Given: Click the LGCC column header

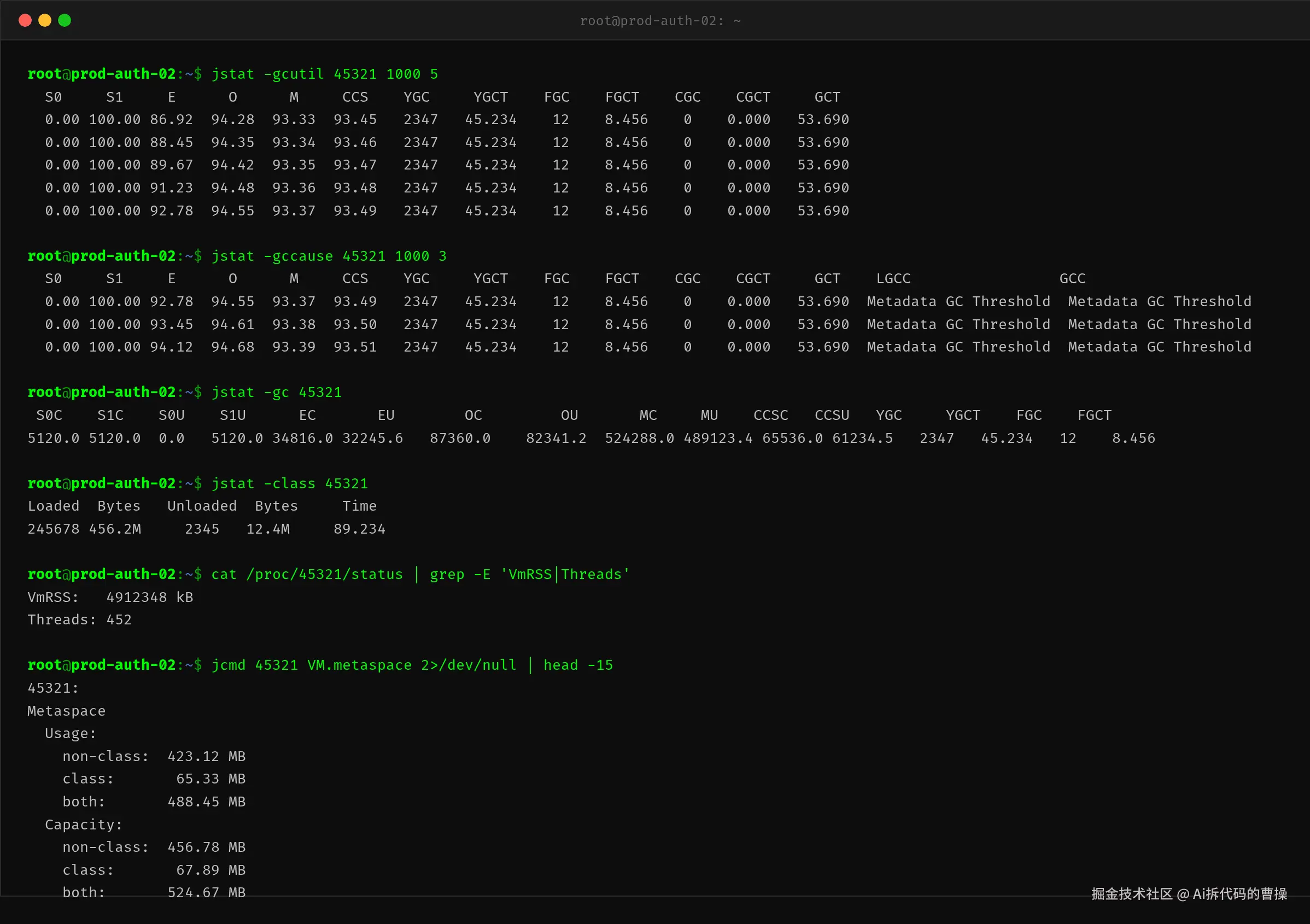Looking at the screenshot, I should 893,279.
